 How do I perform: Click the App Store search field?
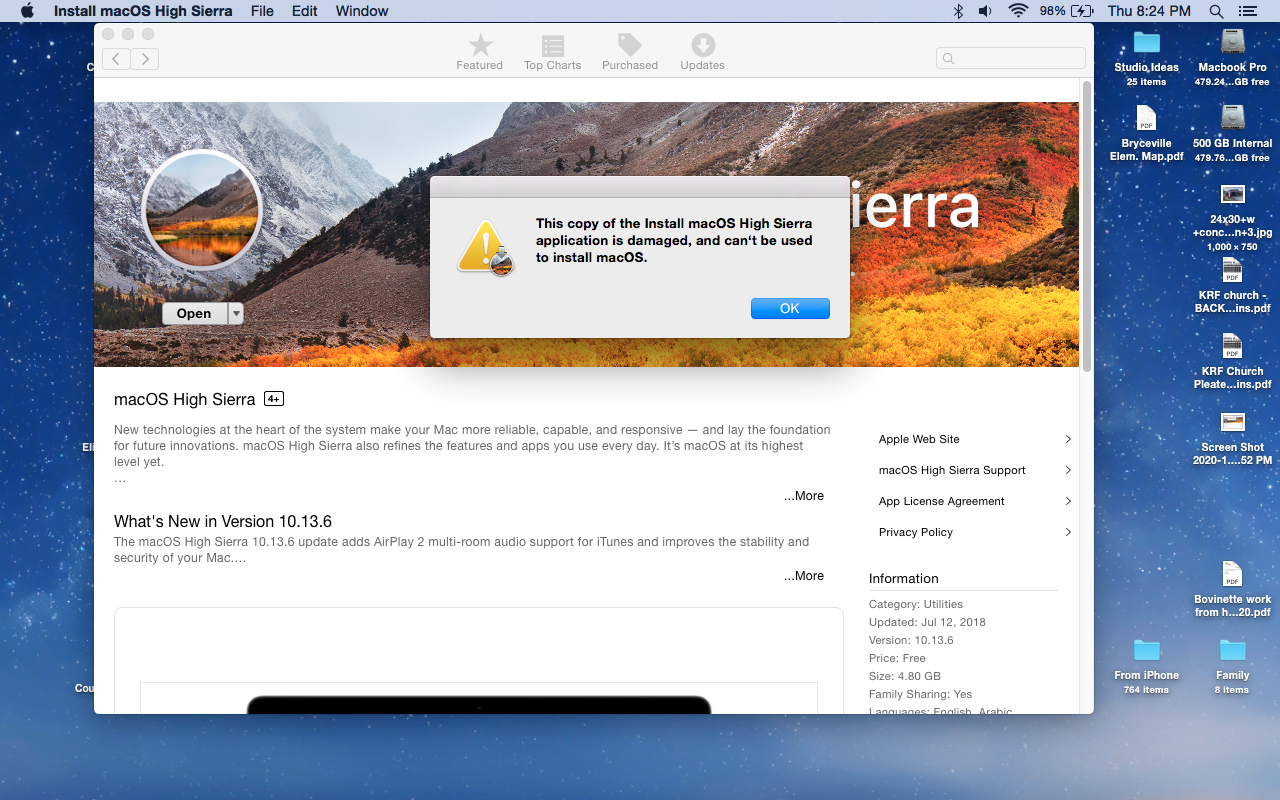[1011, 58]
